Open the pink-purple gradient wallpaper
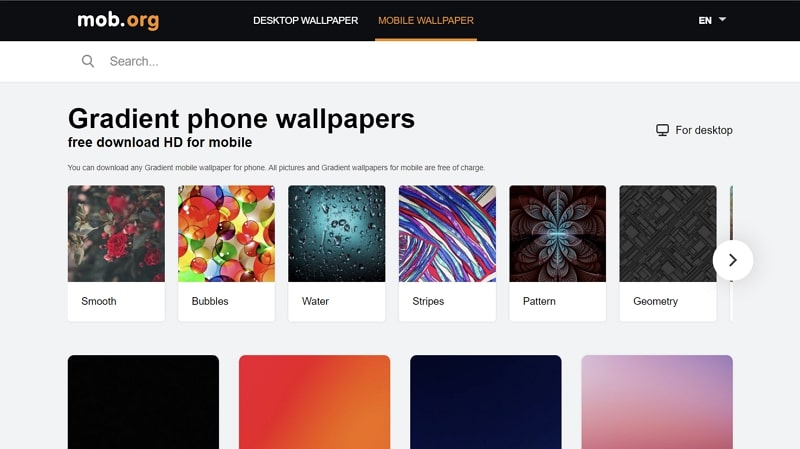The width and height of the screenshot is (800, 449). (x=657, y=402)
